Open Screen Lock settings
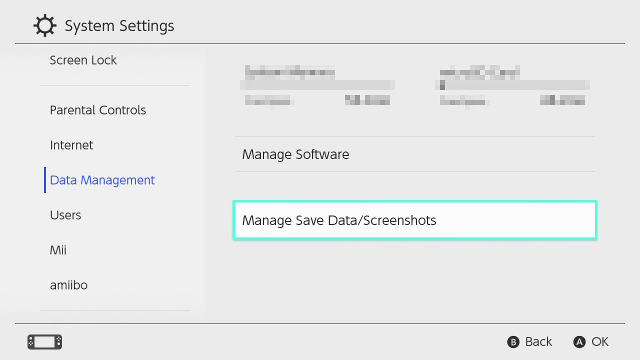Screen dimensions: 640x360 pos(83,60)
